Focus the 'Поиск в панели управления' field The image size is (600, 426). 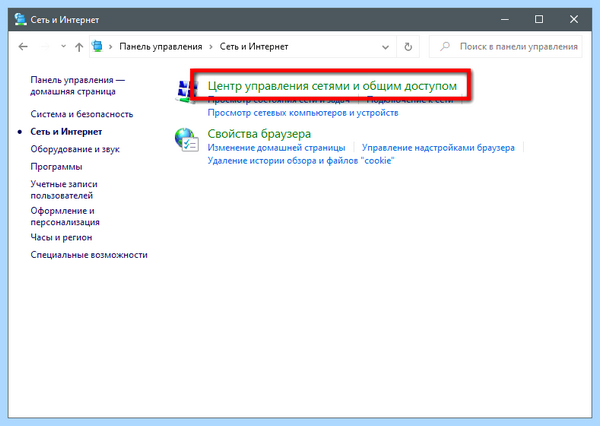(505, 47)
